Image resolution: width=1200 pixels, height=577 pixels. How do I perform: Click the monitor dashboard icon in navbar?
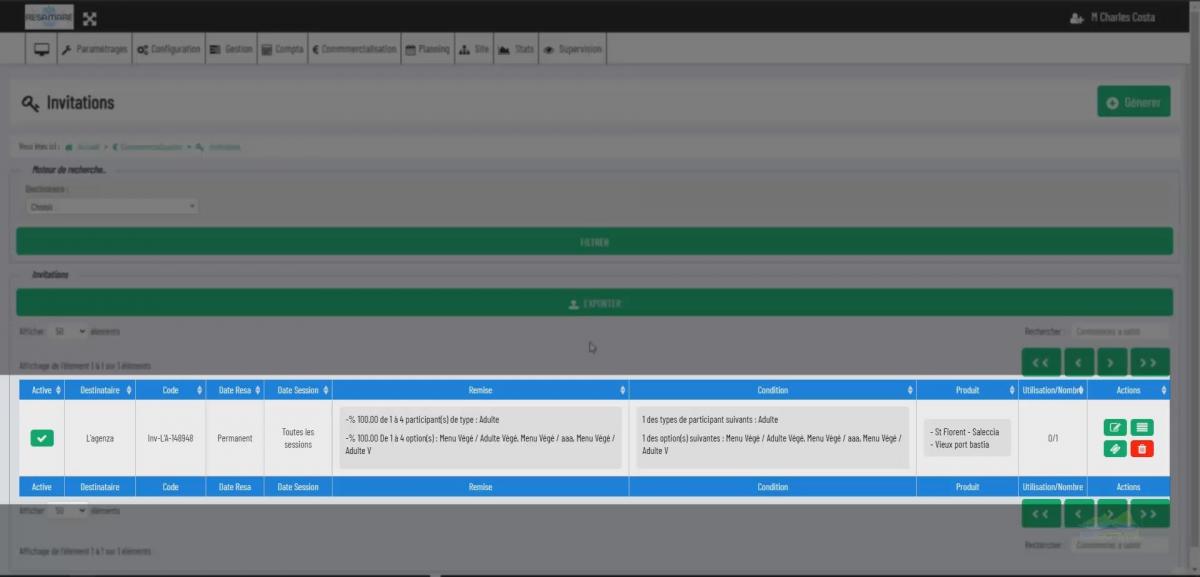point(41,49)
